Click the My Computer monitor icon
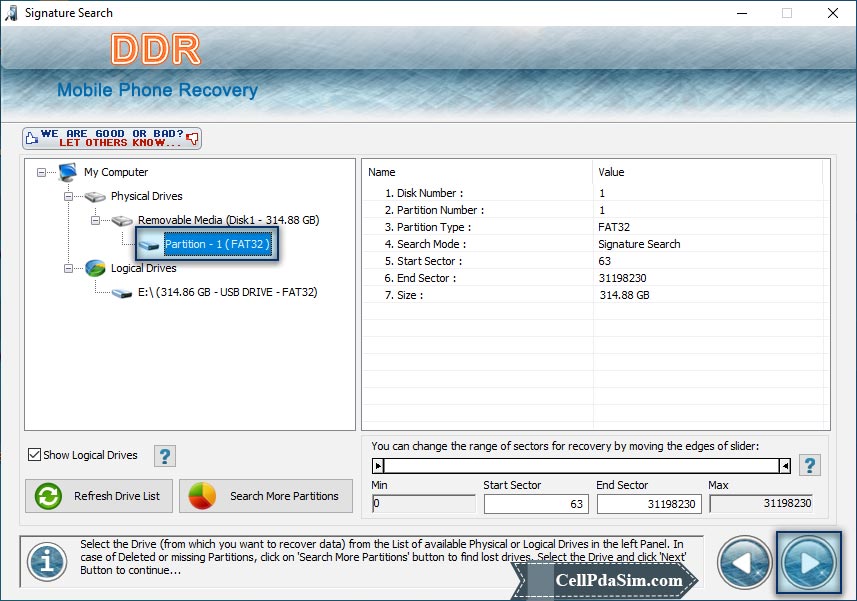 [68, 172]
